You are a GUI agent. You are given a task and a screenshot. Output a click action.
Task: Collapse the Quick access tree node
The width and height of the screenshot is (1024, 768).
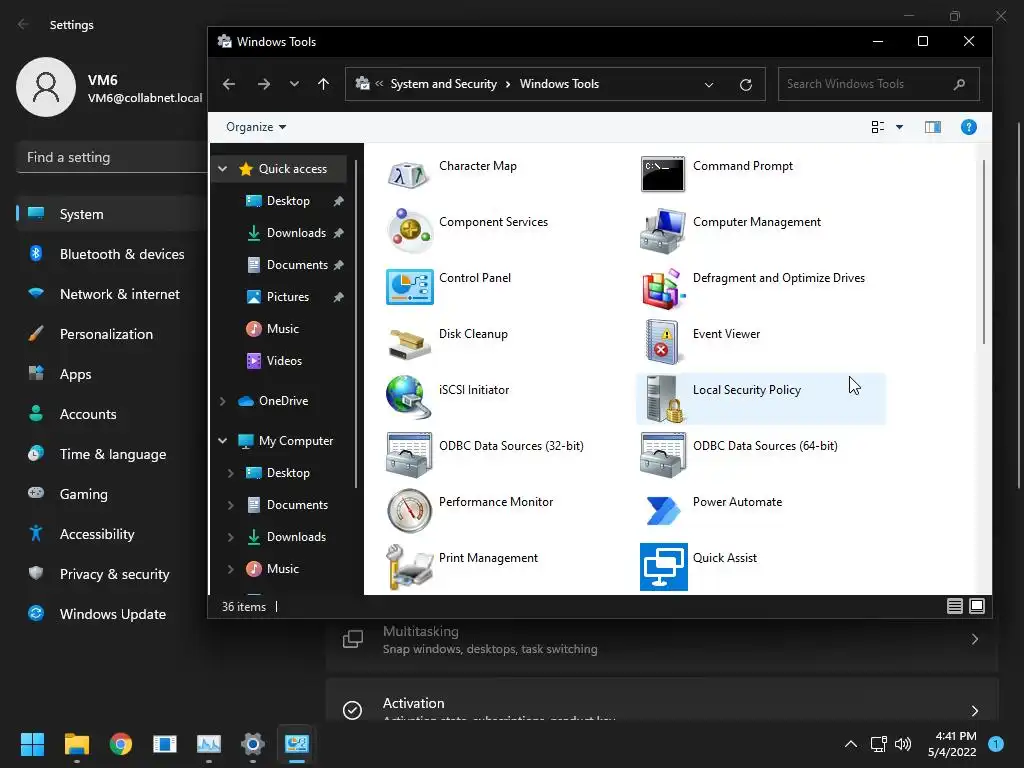pyautogui.click(x=223, y=168)
